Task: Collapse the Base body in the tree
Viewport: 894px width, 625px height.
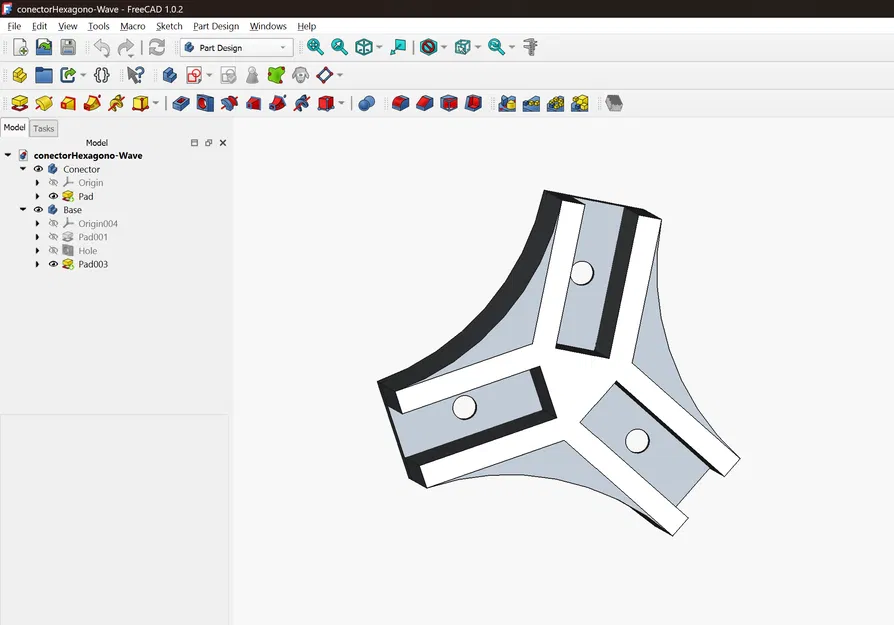Action: coord(23,210)
